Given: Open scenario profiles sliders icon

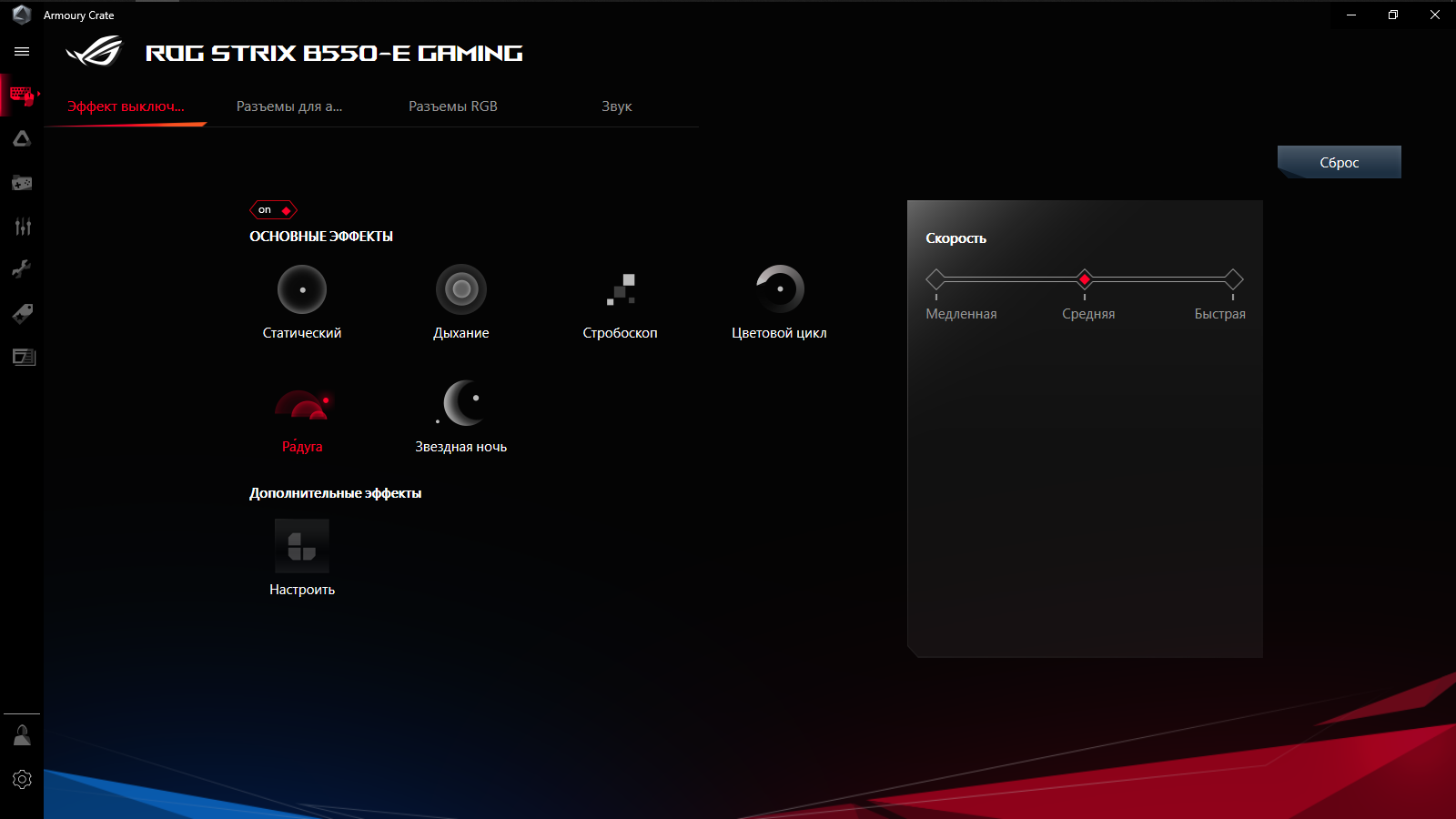Looking at the screenshot, I should [x=23, y=227].
